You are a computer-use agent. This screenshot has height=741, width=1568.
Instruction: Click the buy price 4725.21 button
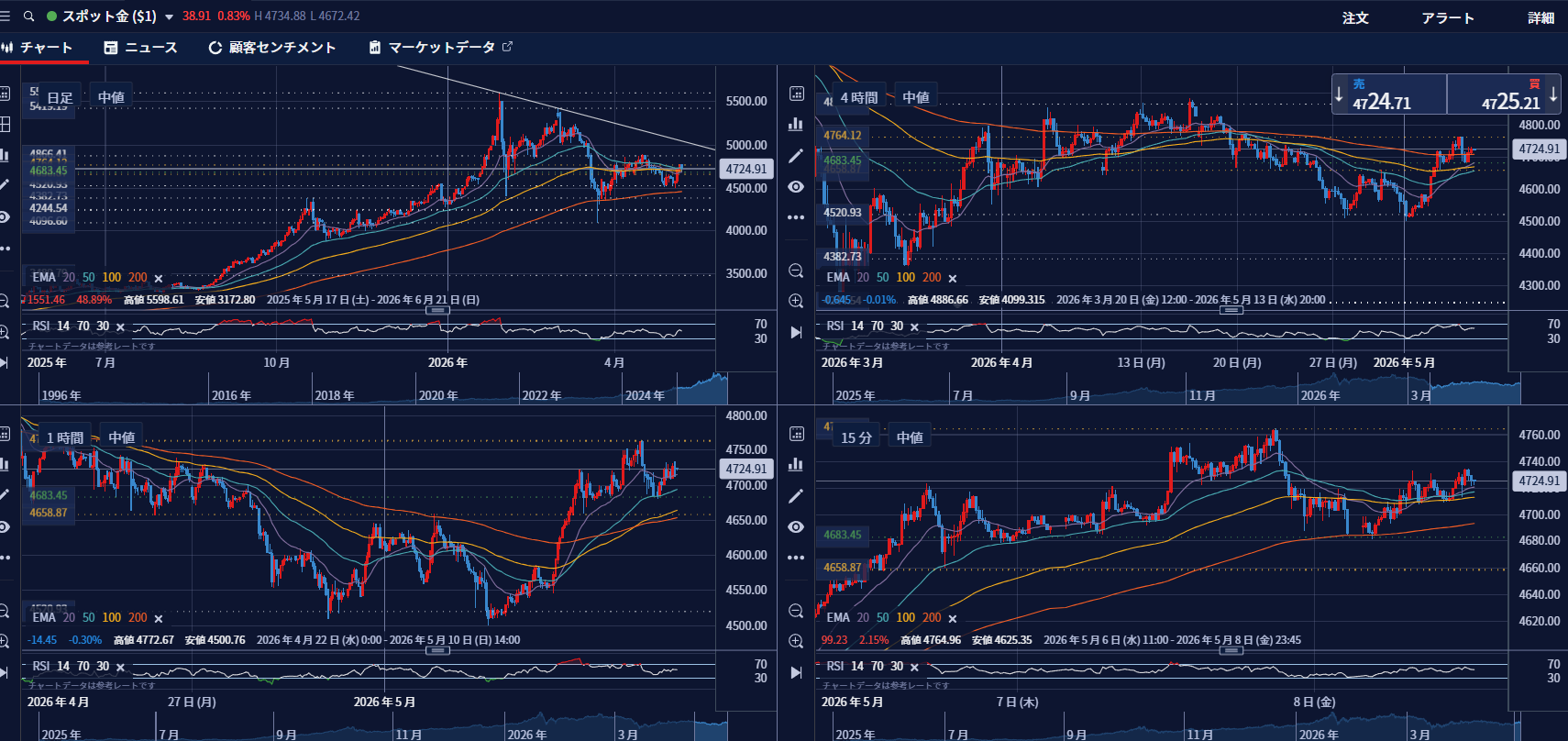[1504, 94]
